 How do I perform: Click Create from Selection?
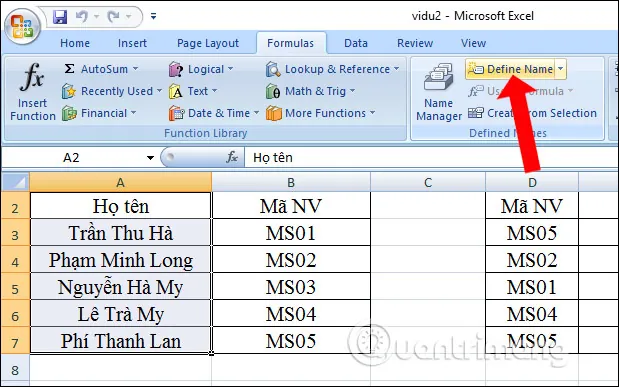532,113
